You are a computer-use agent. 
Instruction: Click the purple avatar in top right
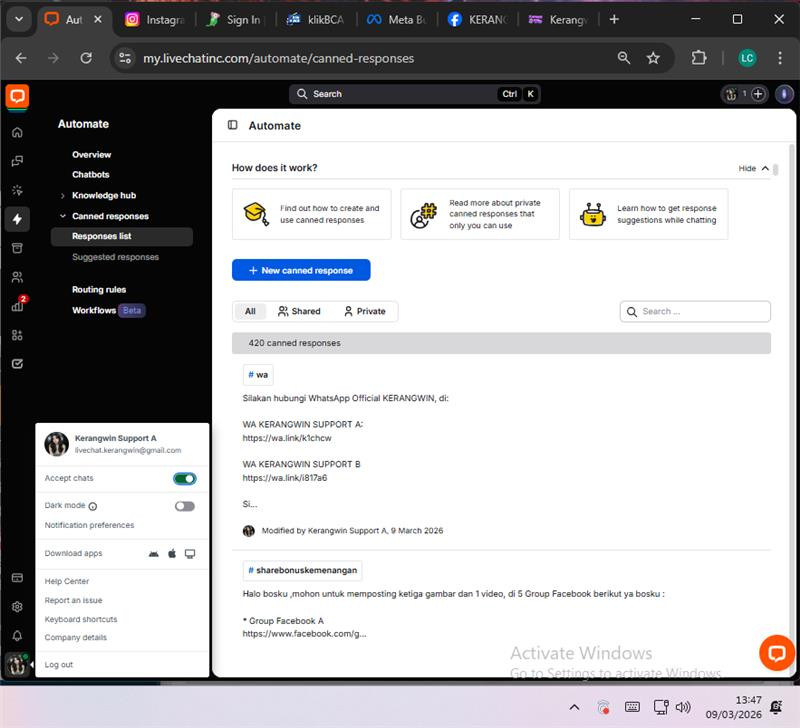(x=784, y=94)
